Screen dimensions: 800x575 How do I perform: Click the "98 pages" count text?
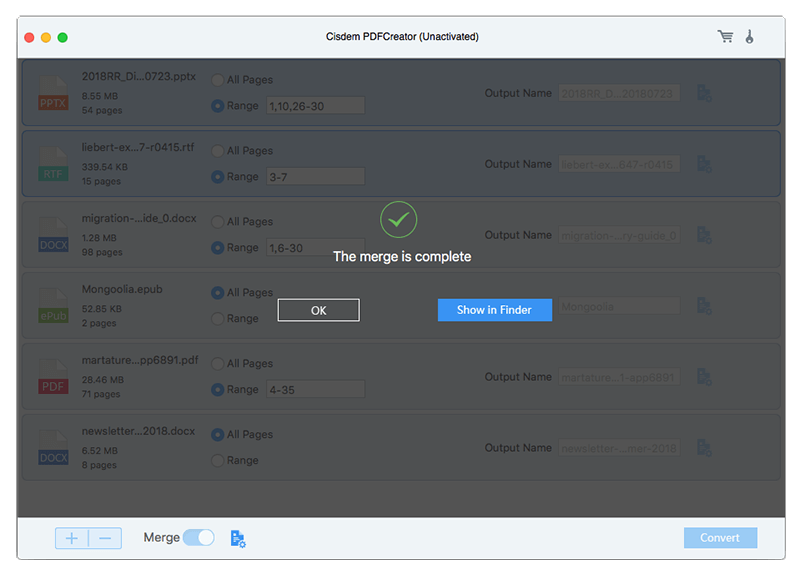tap(102, 252)
